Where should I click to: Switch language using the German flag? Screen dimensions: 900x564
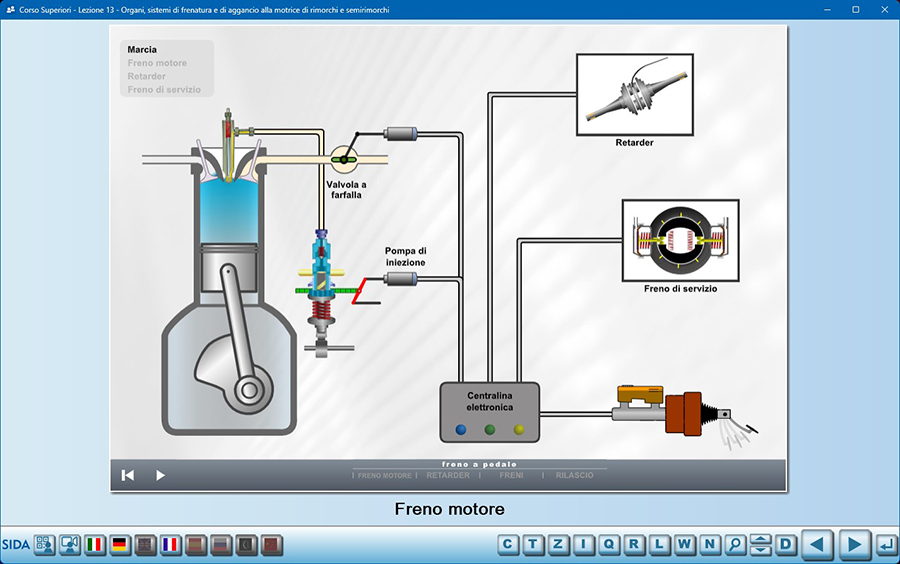[x=120, y=545]
